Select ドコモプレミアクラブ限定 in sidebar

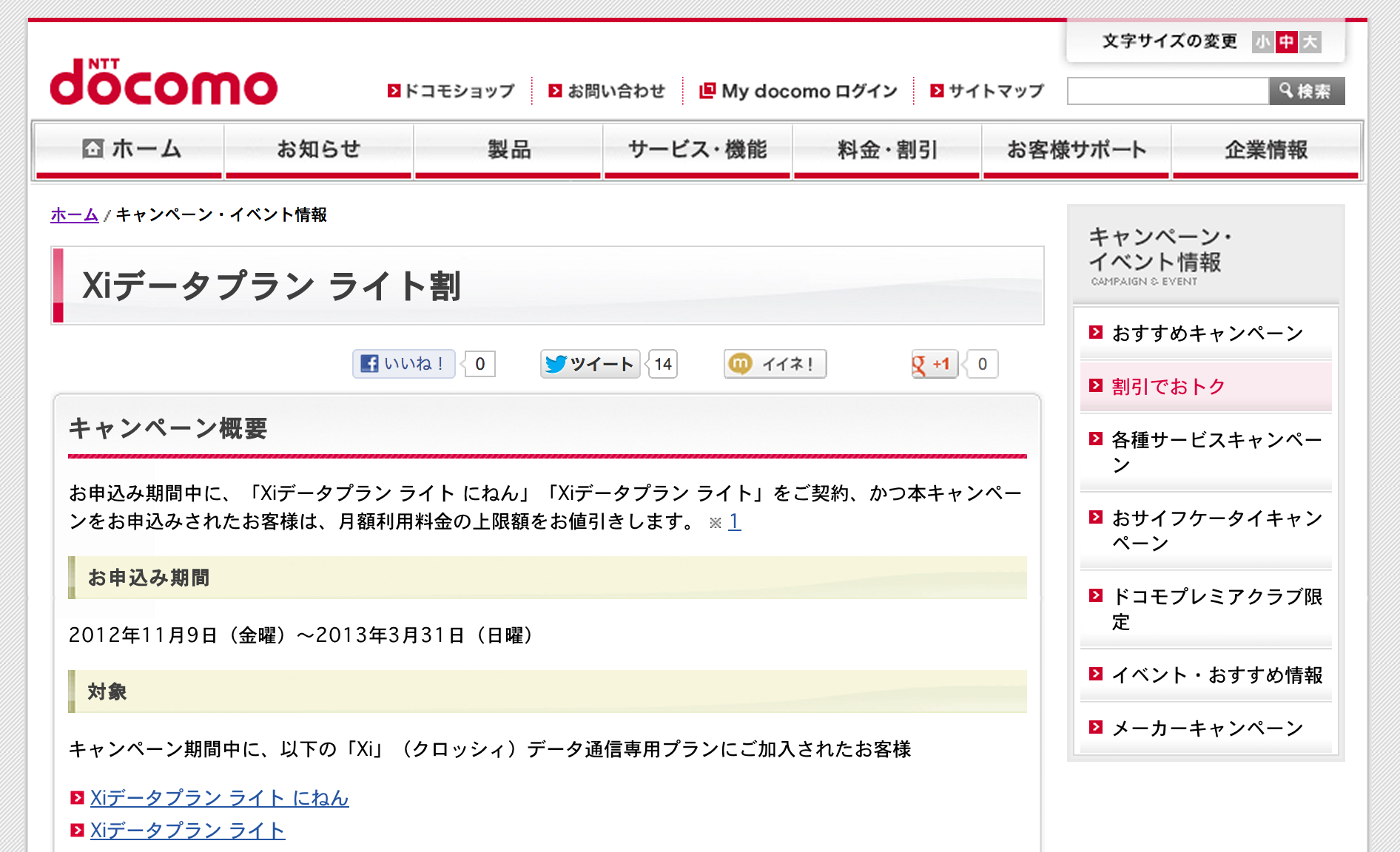[1206, 609]
